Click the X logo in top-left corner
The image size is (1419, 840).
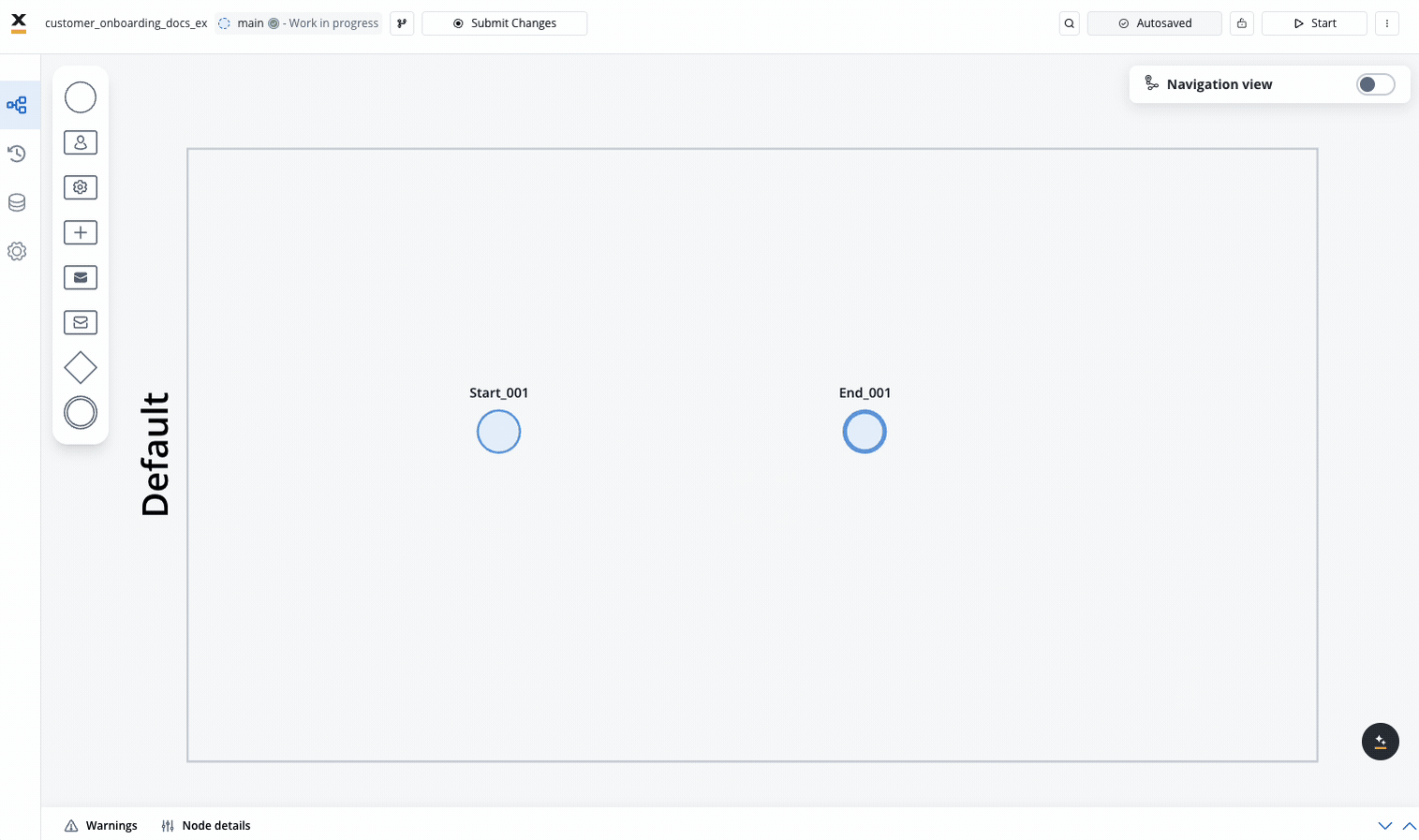point(19,22)
